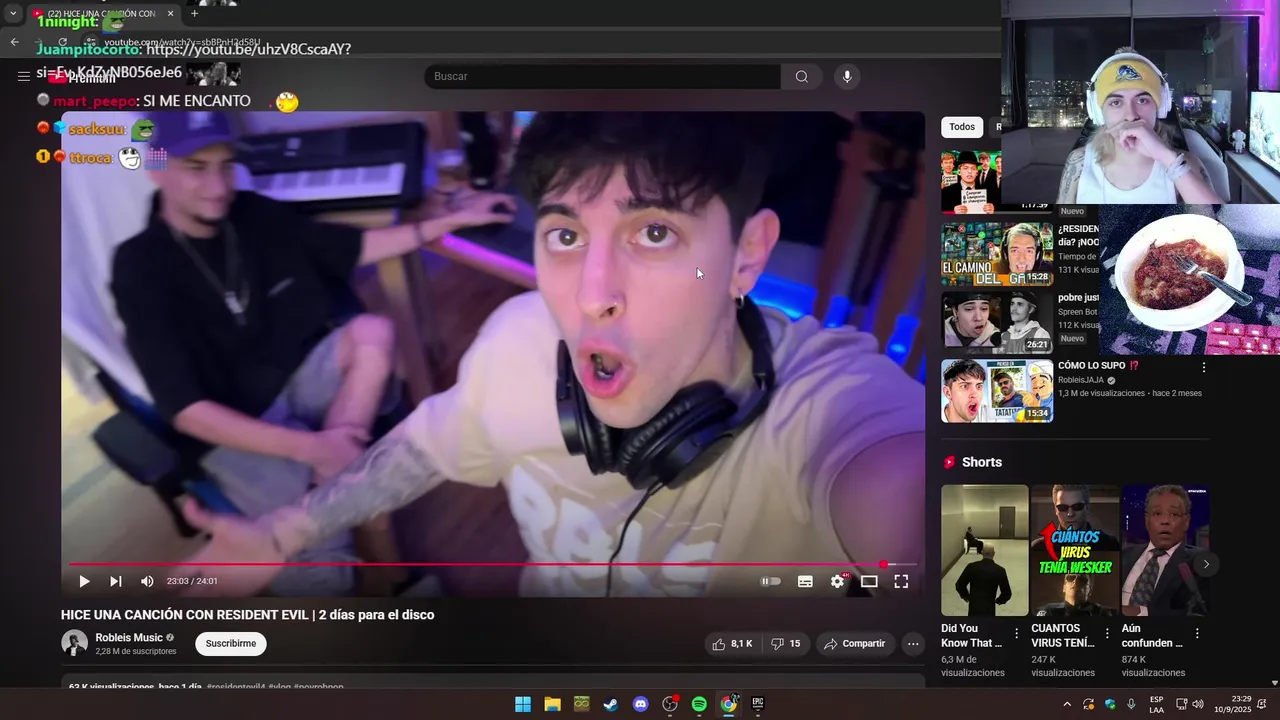Click the 2,28 M de suscriptores text
Viewport: 1280px width, 720px height.
coord(135,651)
